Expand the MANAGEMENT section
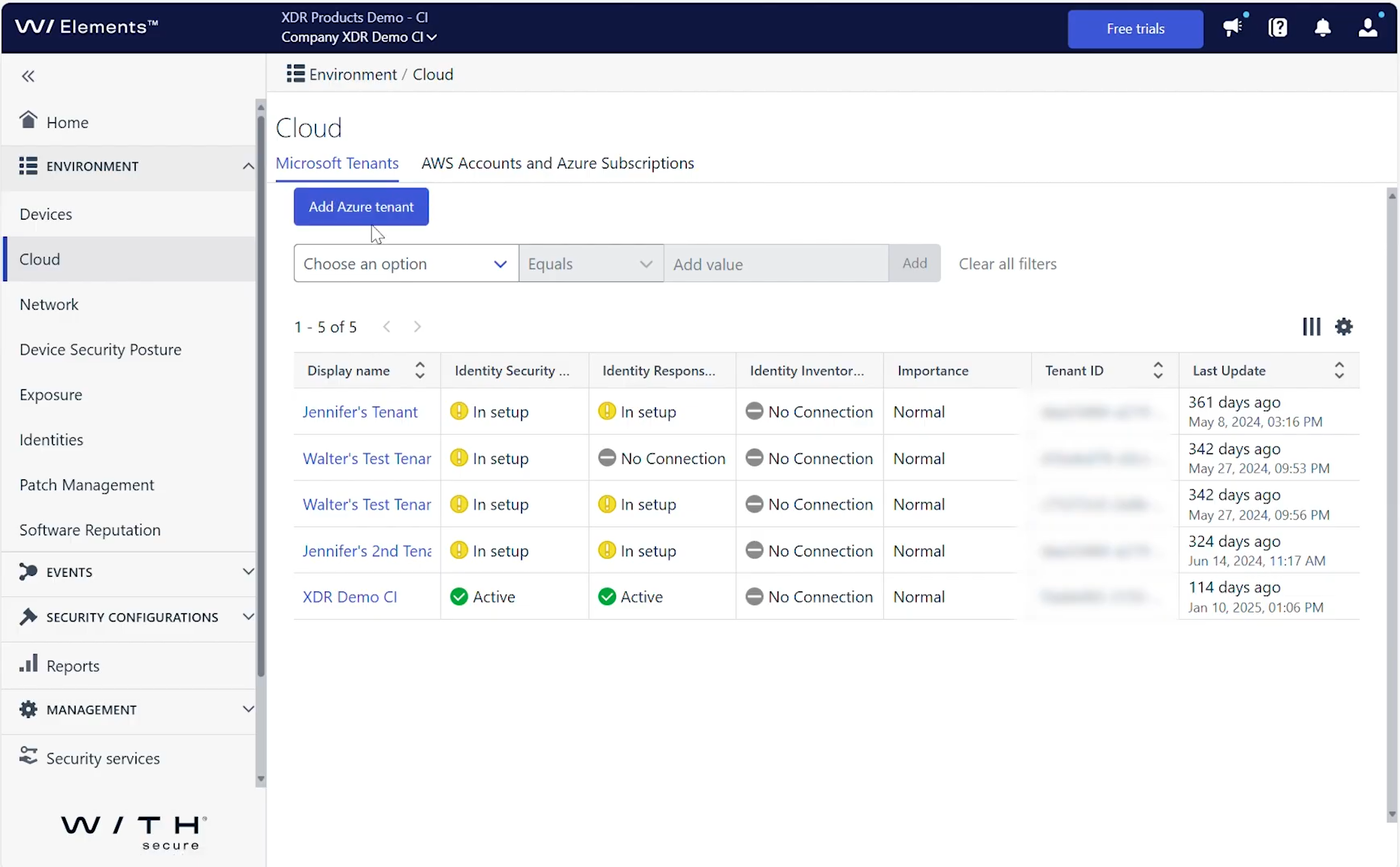 [248, 709]
